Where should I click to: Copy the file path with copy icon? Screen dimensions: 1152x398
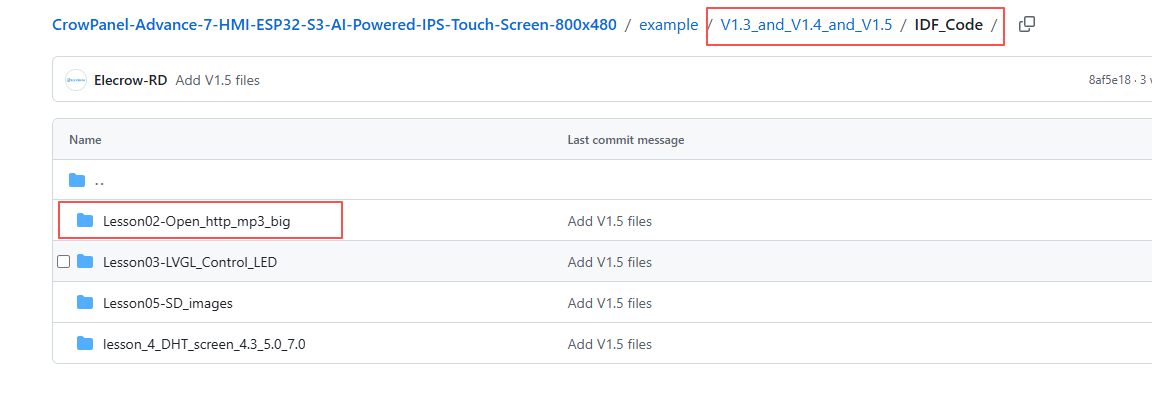click(x=1027, y=24)
